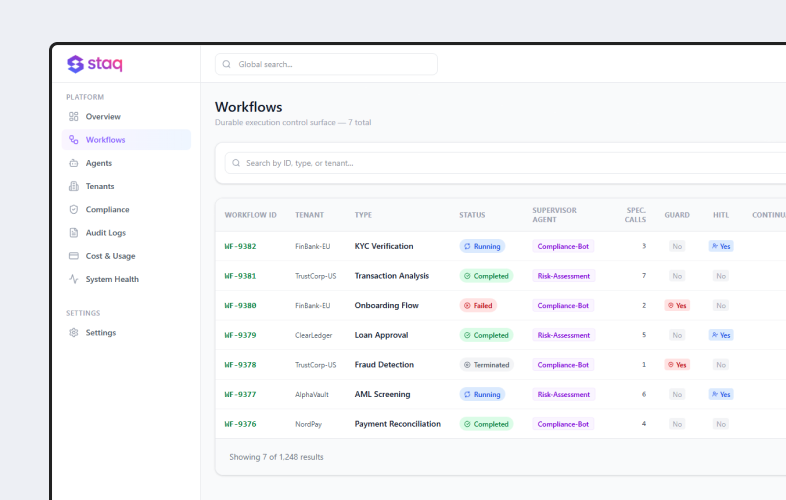Open Settings from the sidebar
786x500 pixels.
tap(126, 332)
